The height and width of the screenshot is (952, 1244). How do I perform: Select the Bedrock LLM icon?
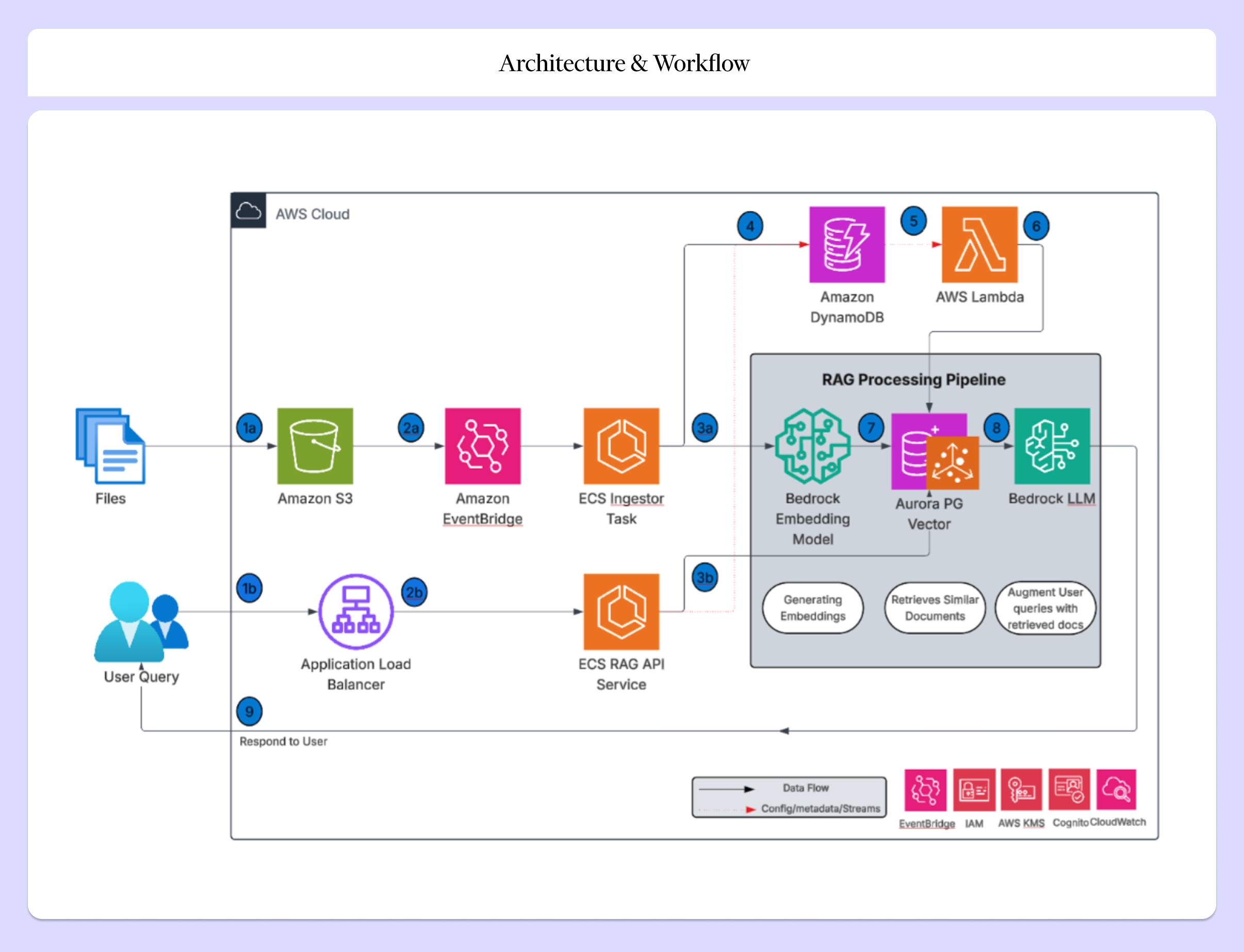(1052, 446)
